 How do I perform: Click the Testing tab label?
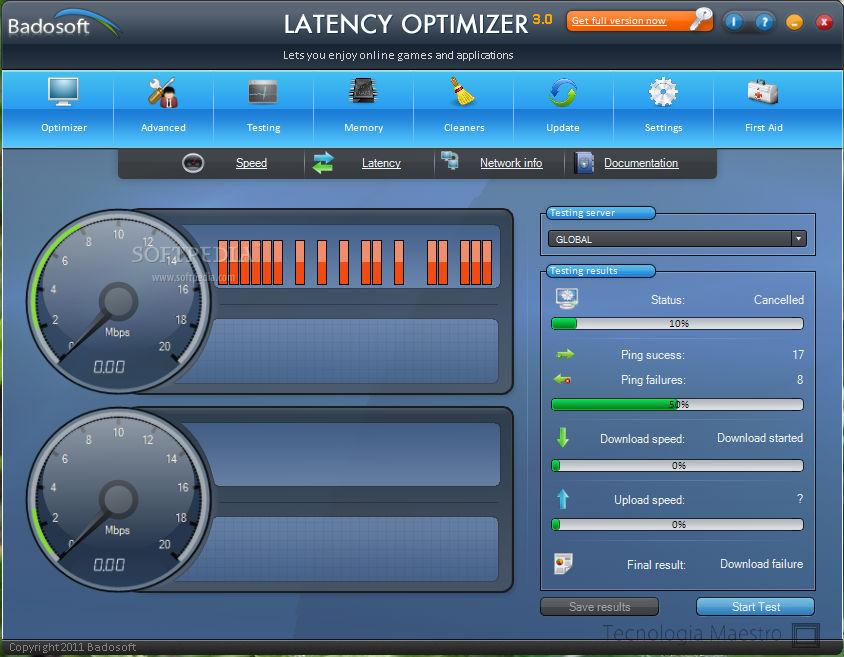tap(263, 128)
